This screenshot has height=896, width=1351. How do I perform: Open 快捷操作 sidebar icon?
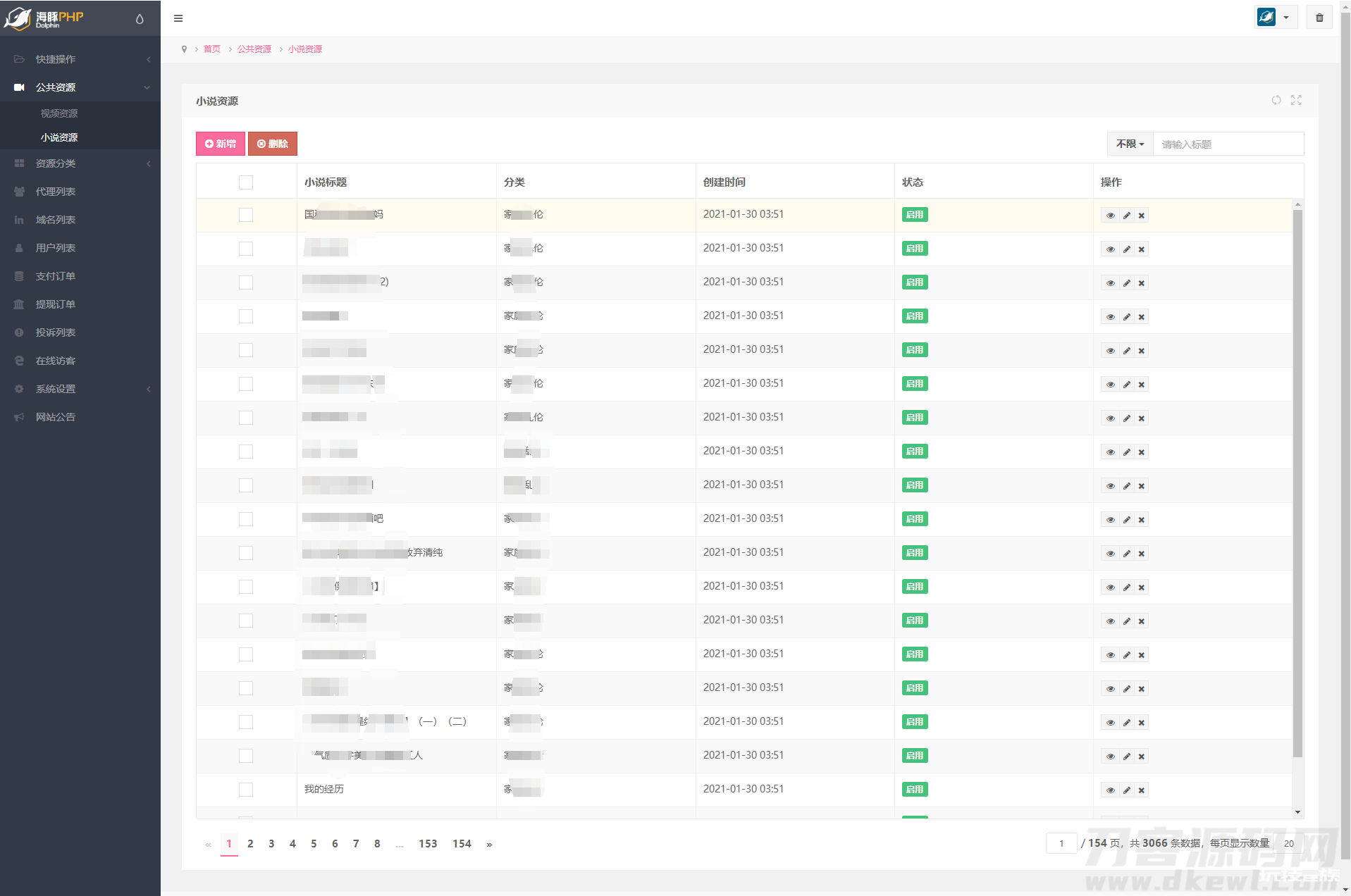[19, 59]
